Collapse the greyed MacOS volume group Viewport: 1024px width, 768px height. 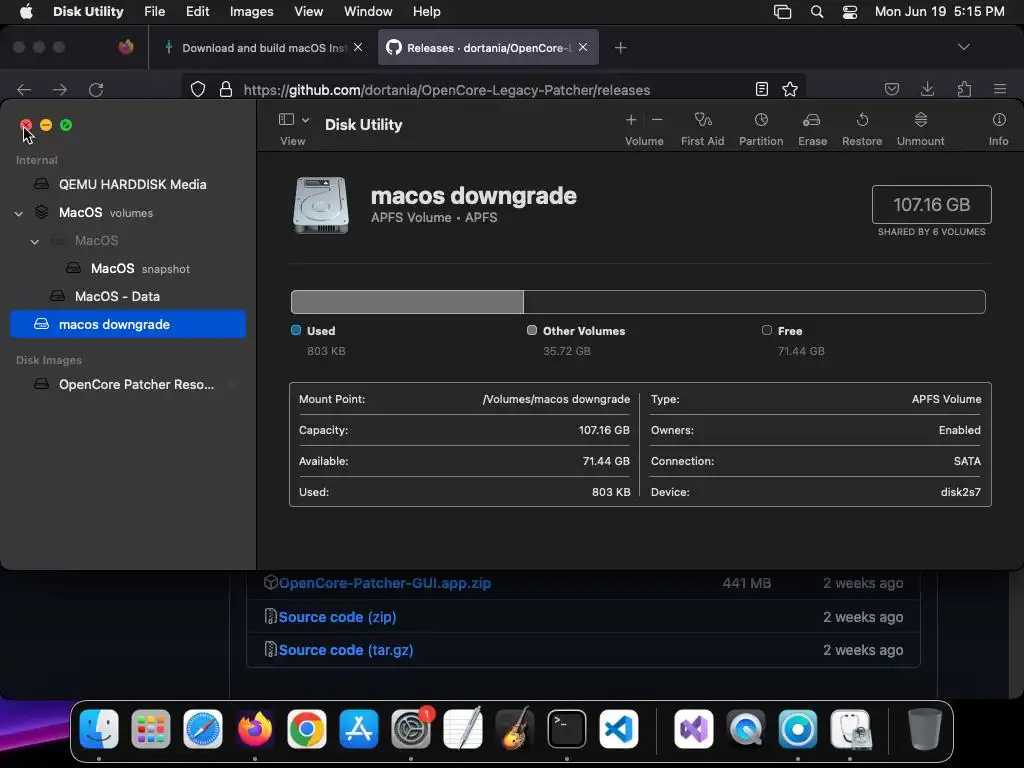coord(35,242)
